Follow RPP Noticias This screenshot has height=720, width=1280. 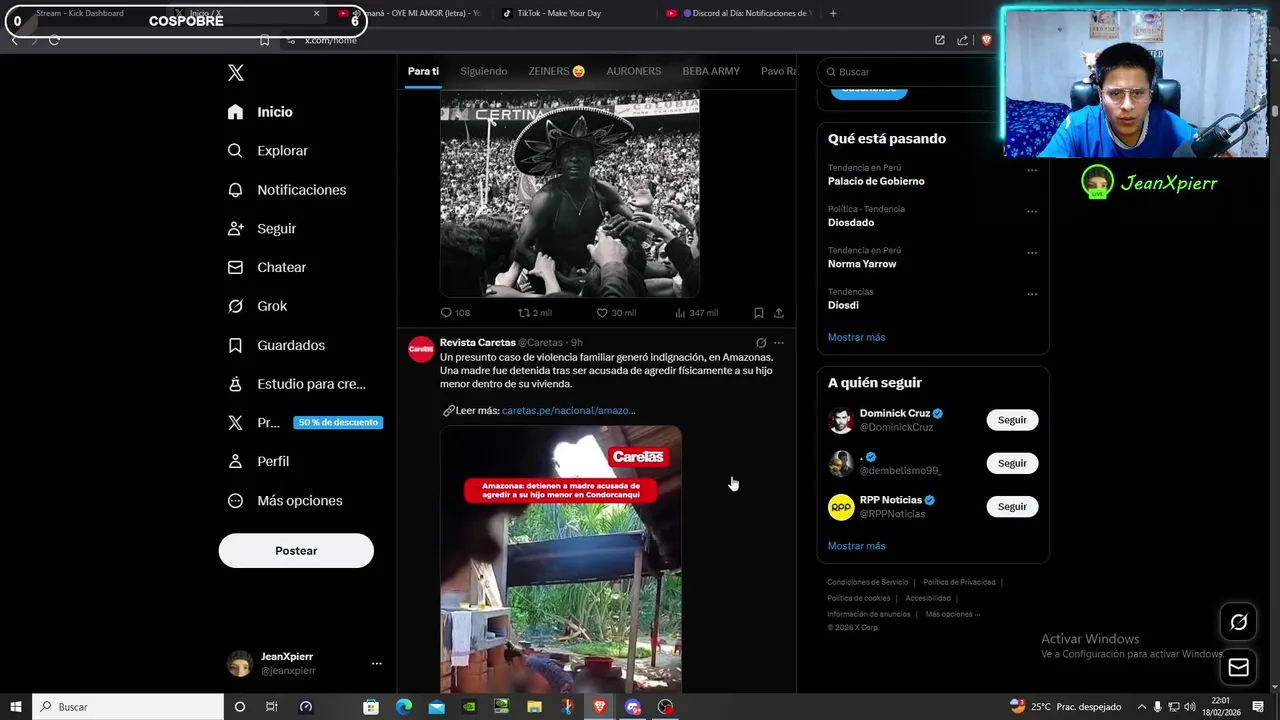pyautogui.click(x=1012, y=507)
